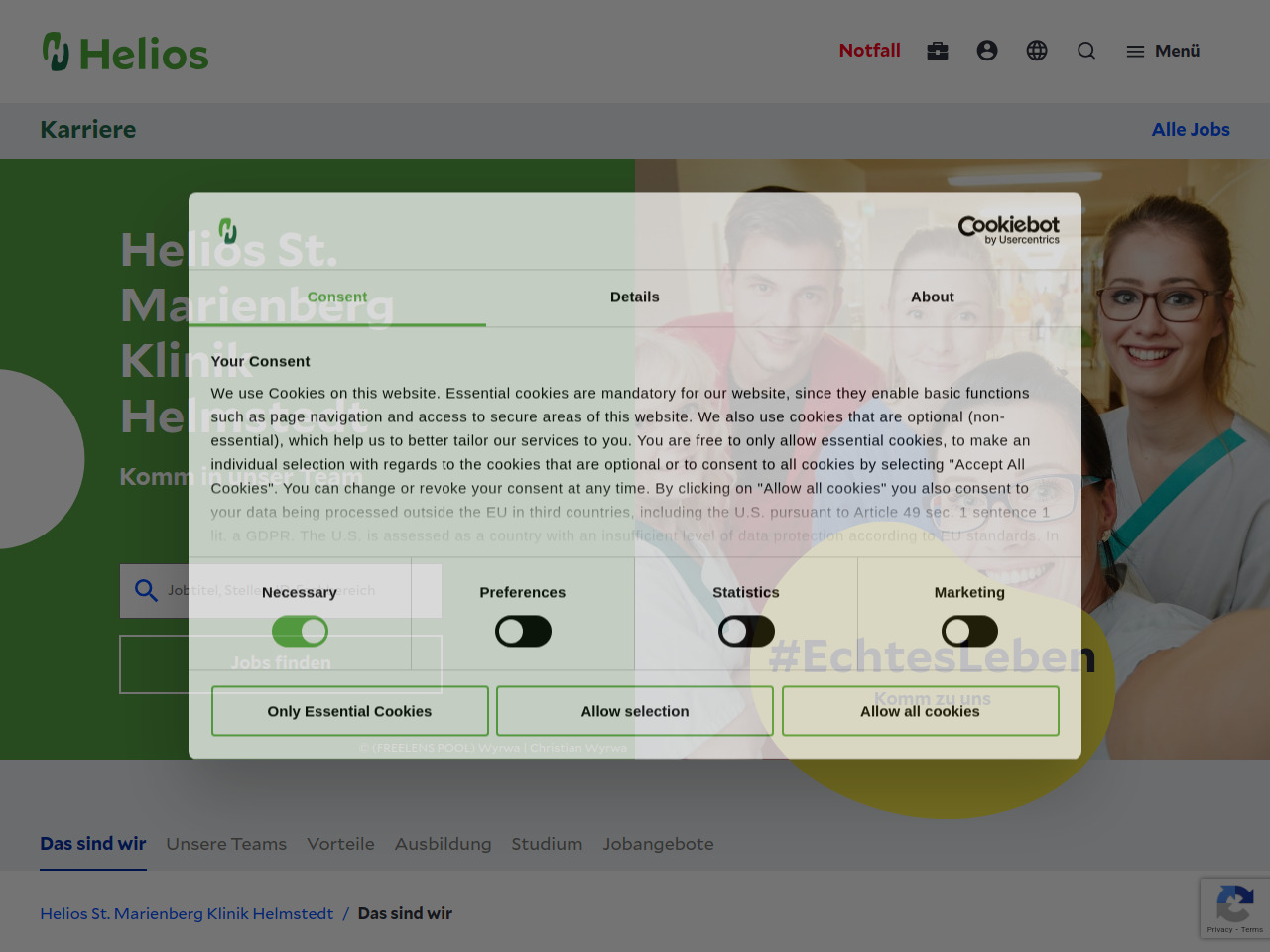The image size is (1270, 952).
Task: Click the small Helios logo in cookie dialog
Action: click(x=228, y=230)
